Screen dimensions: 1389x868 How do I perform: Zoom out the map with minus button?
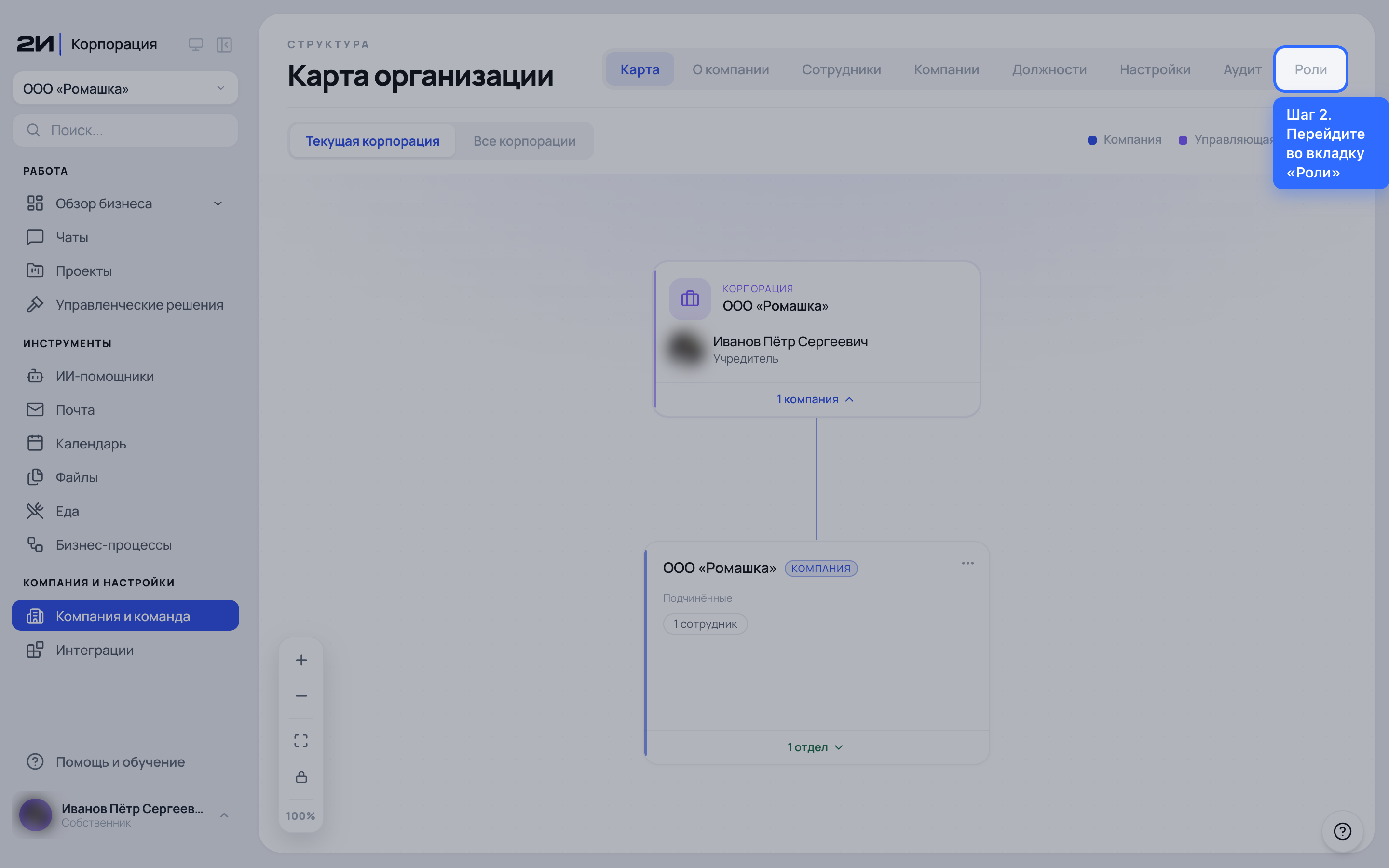pos(301,696)
